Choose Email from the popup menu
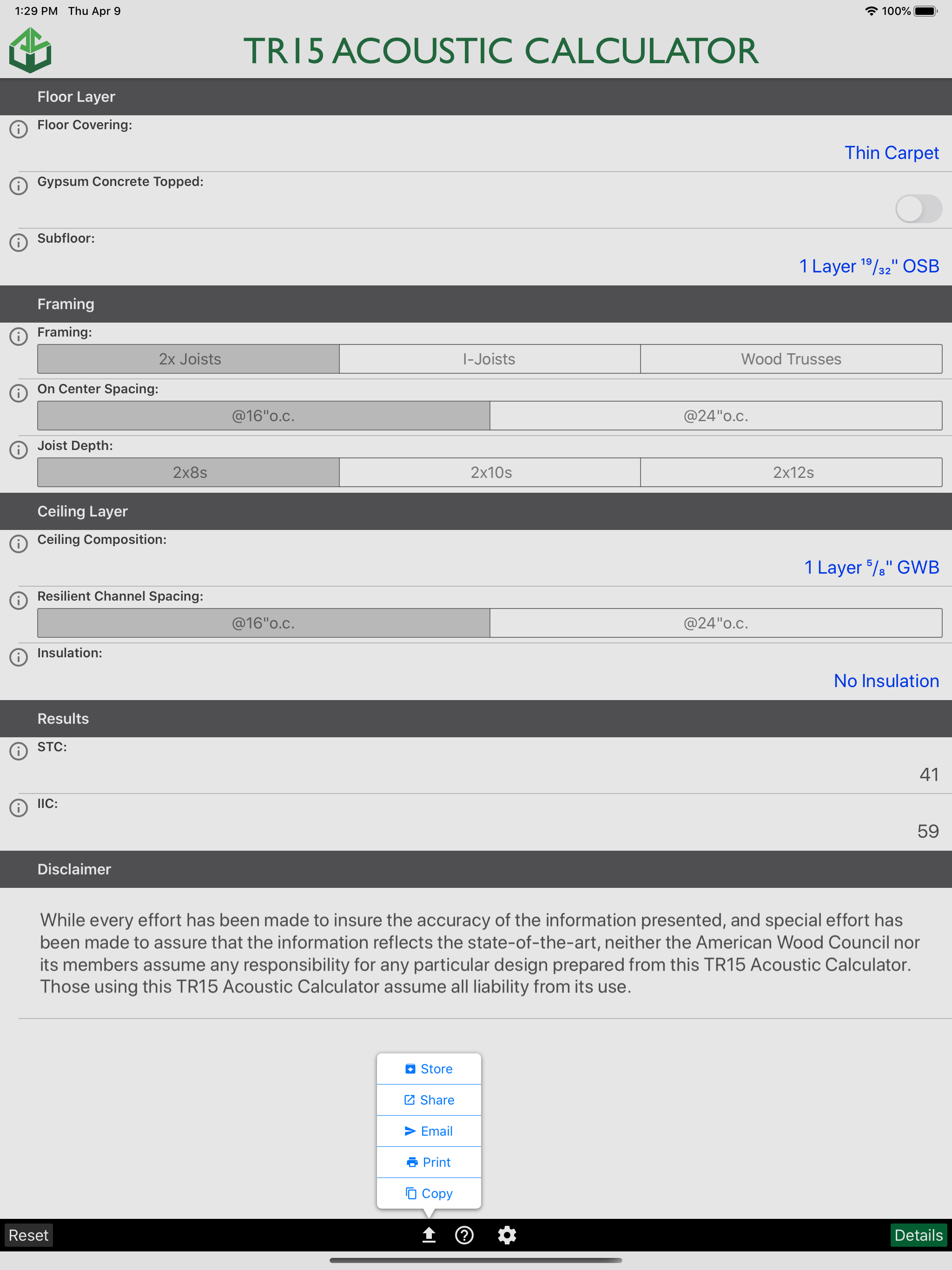This screenshot has width=952, height=1270. point(429,1131)
